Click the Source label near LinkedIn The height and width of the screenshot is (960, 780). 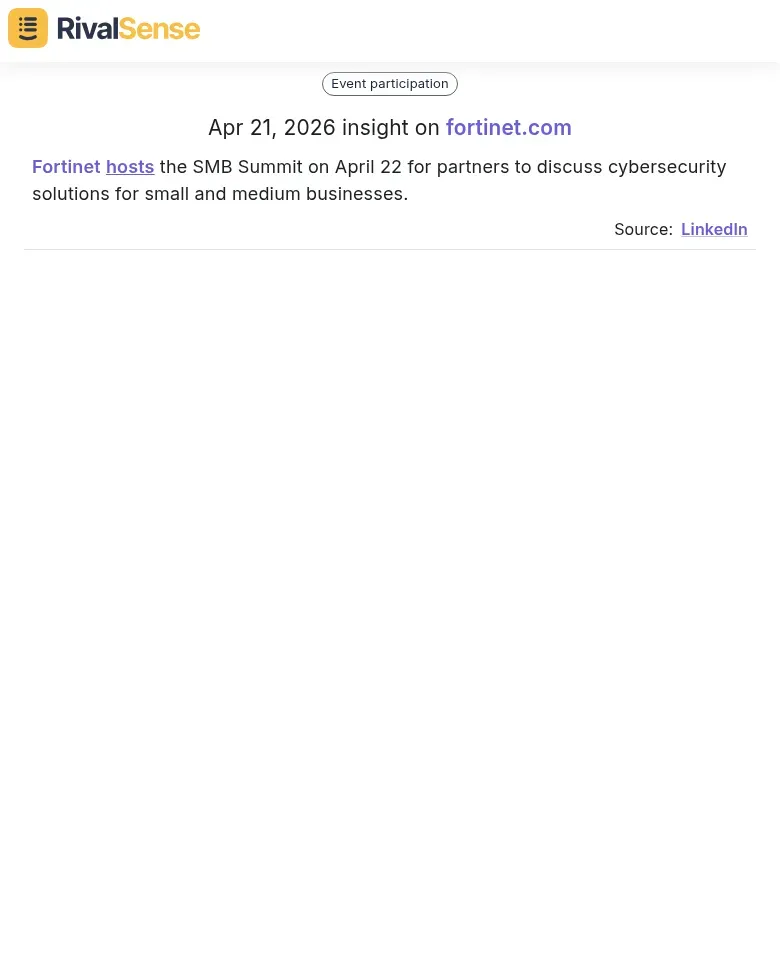coord(643,229)
